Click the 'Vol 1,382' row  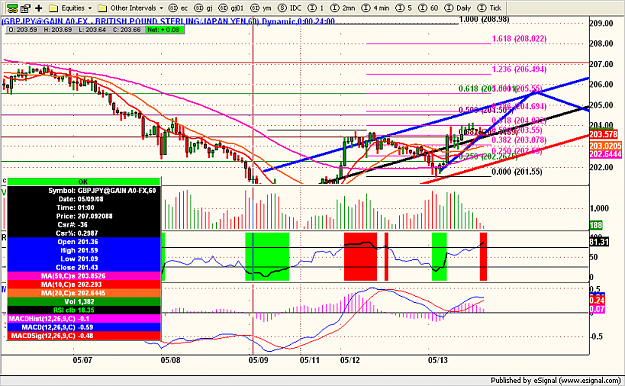84,301
